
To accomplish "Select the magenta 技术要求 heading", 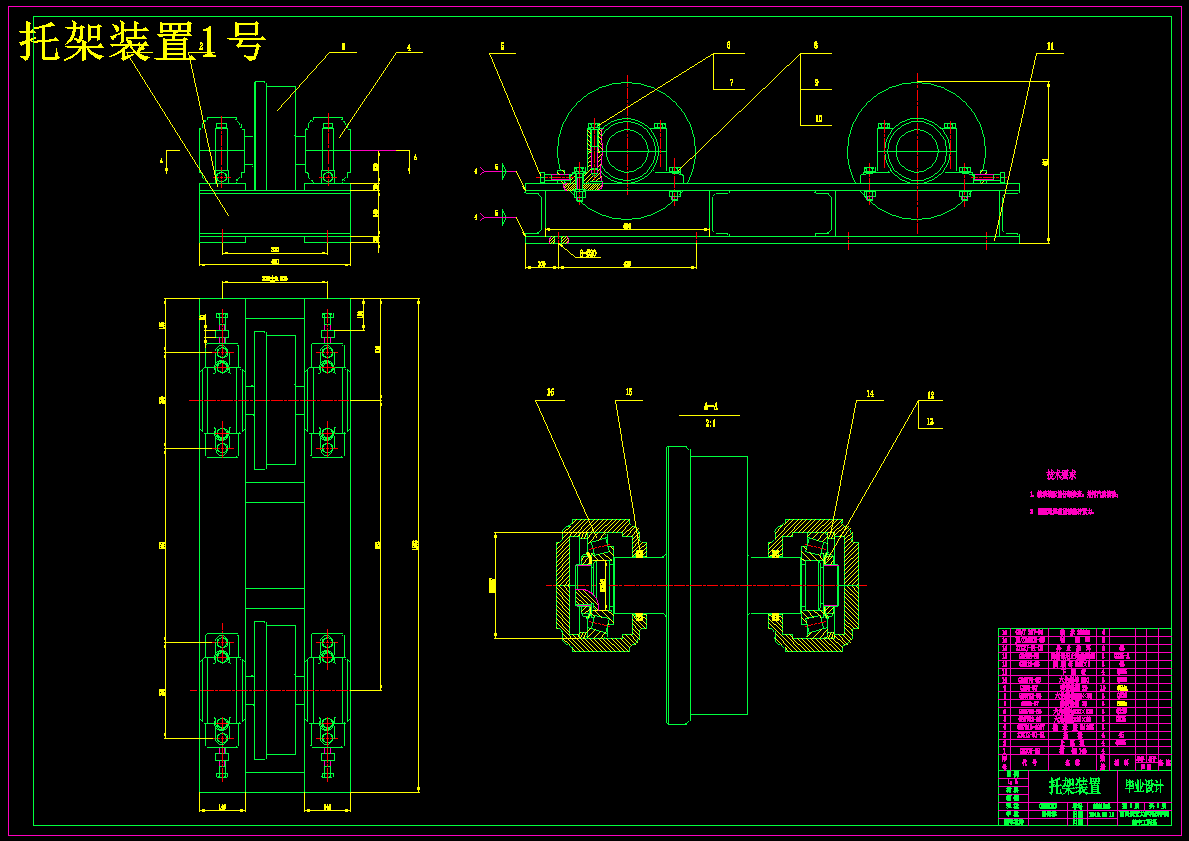I will click(x=1061, y=475).
